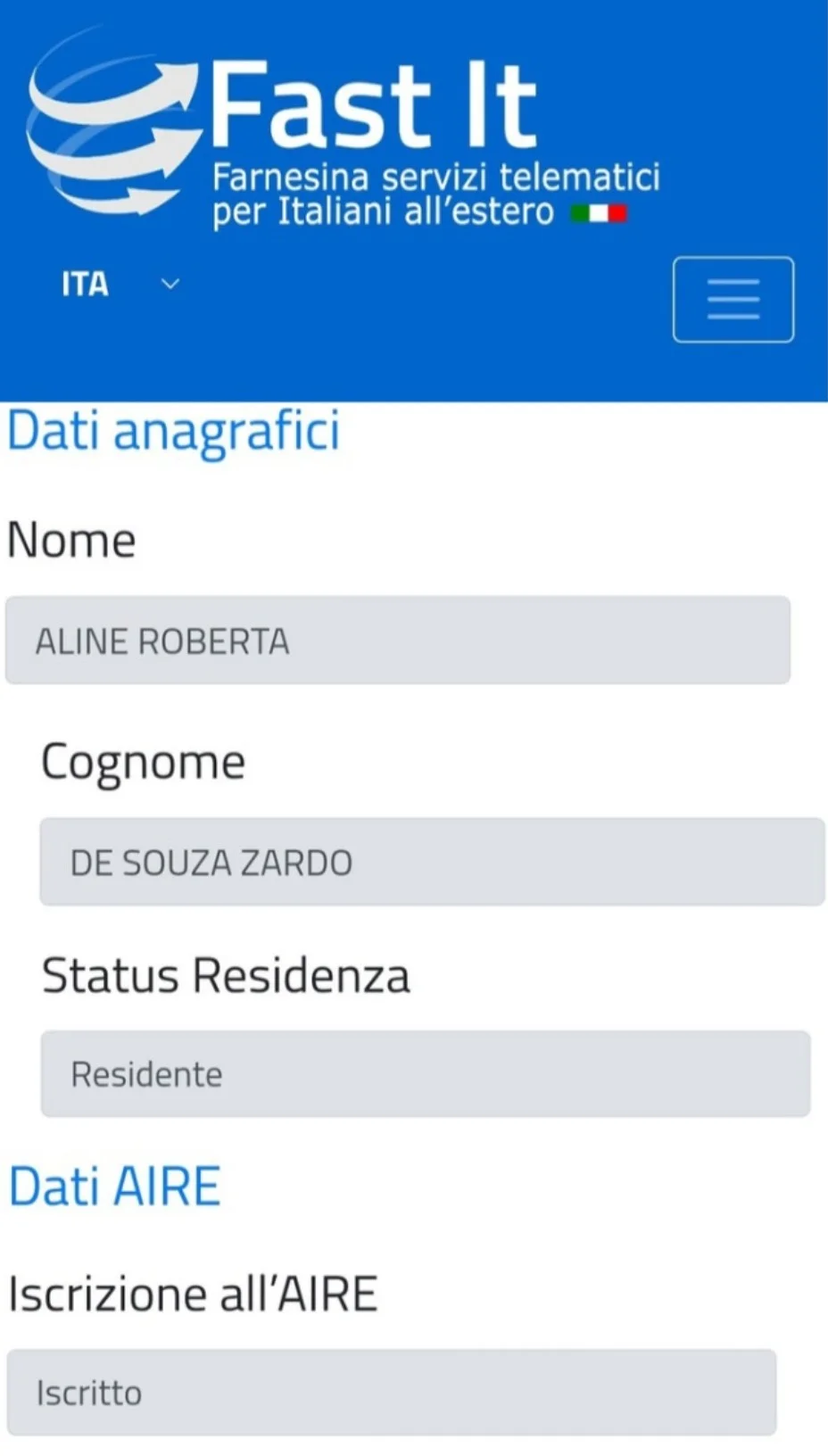
Task: Click 'Farnesina servizi telematici' subtitle text
Action: pyautogui.click(x=435, y=177)
